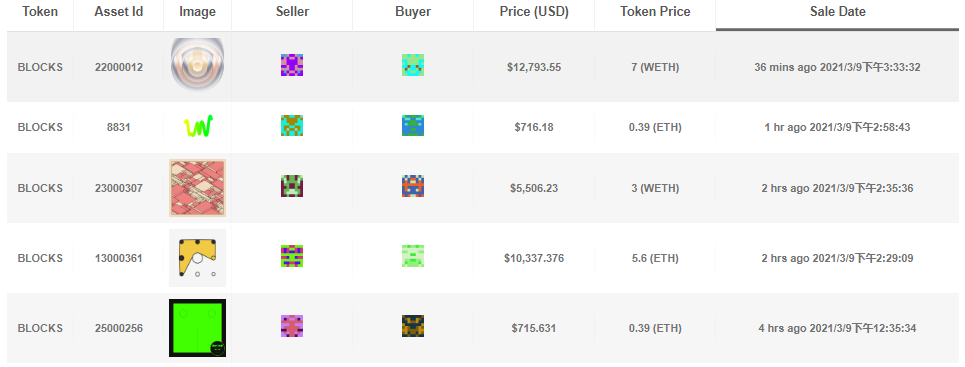View the pink isometric tiles artwork thumbnail
The width and height of the screenshot is (965, 367).
click(198, 188)
